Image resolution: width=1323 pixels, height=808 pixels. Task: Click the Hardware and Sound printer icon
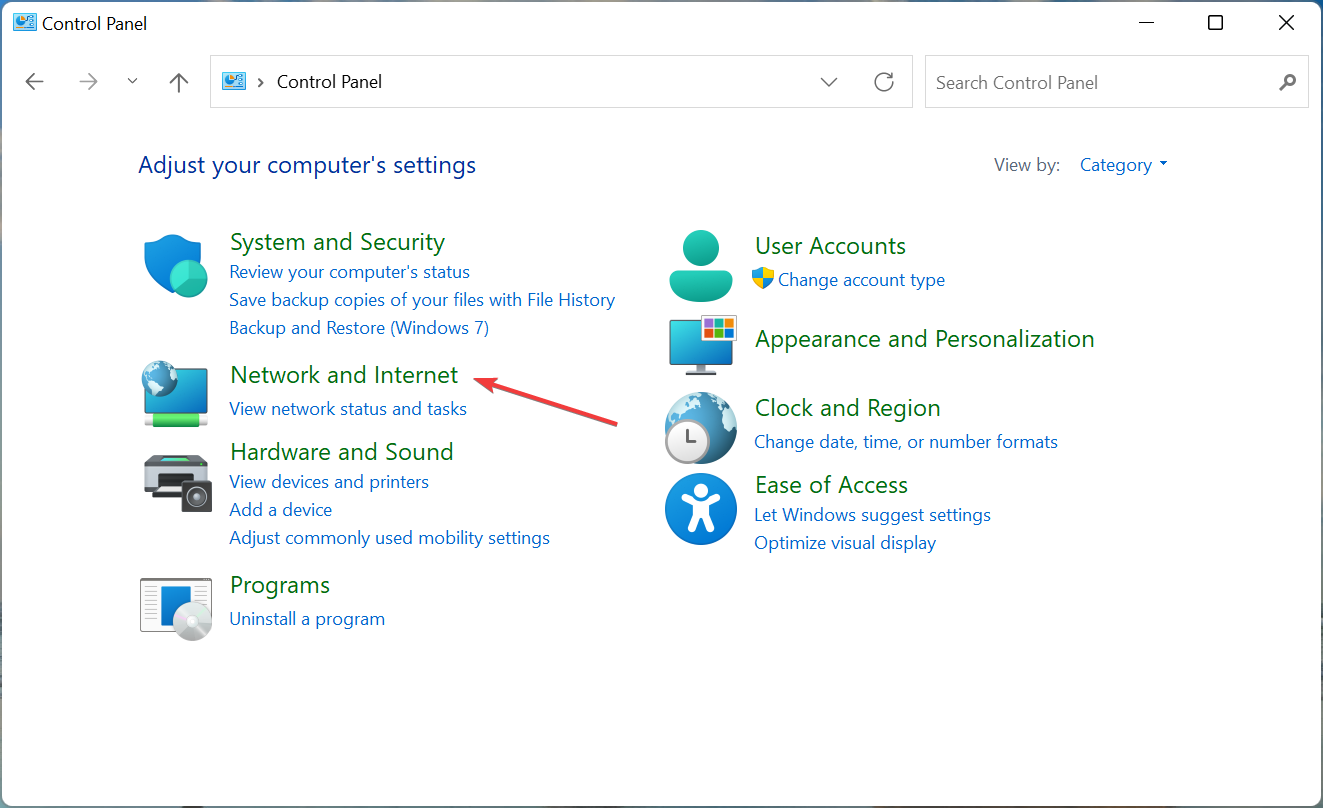176,481
